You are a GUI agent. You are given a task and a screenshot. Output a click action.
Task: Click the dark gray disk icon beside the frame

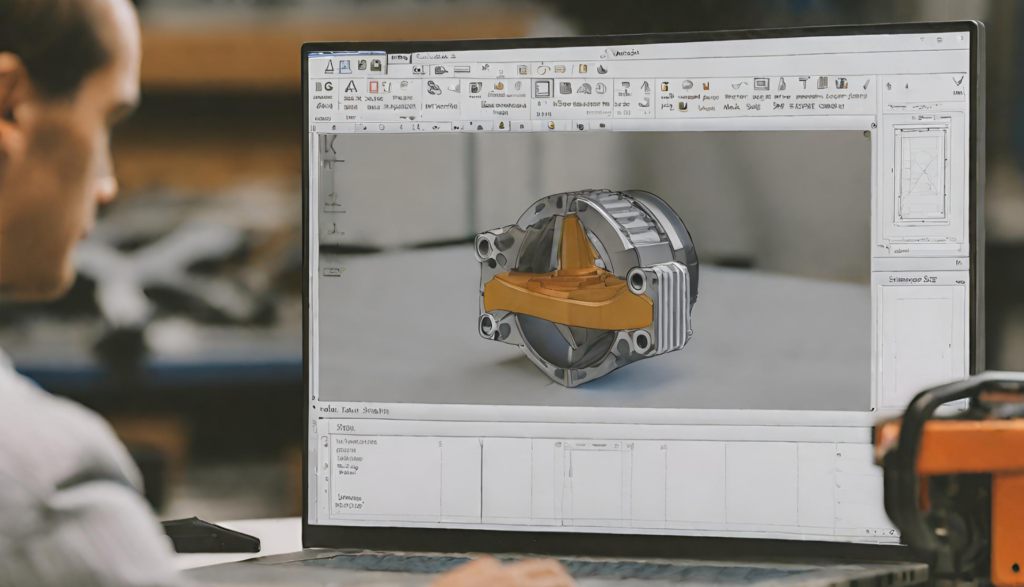[x=566, y=87]
